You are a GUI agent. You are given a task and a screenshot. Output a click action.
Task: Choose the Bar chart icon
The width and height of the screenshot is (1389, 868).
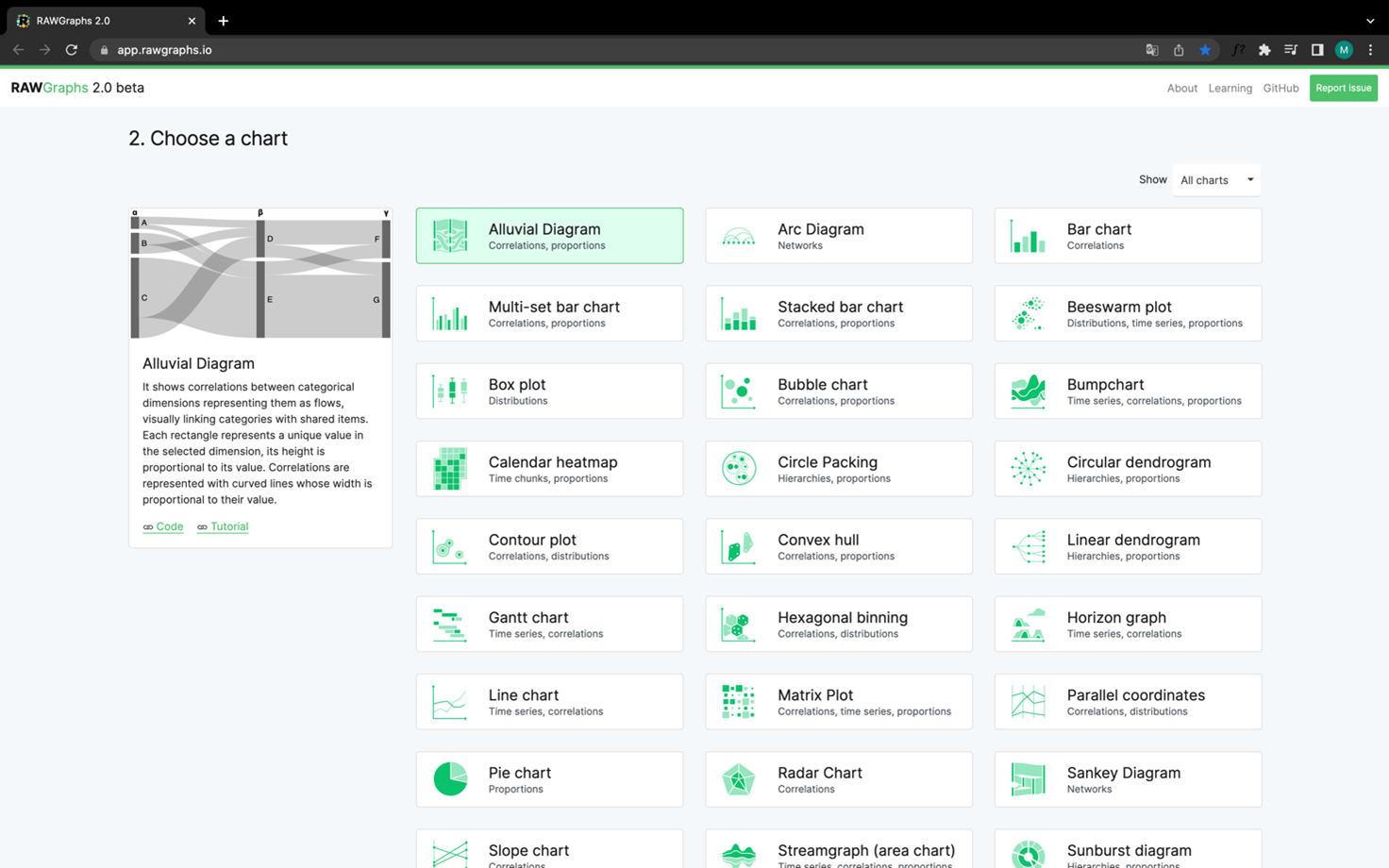point(1028,236)
